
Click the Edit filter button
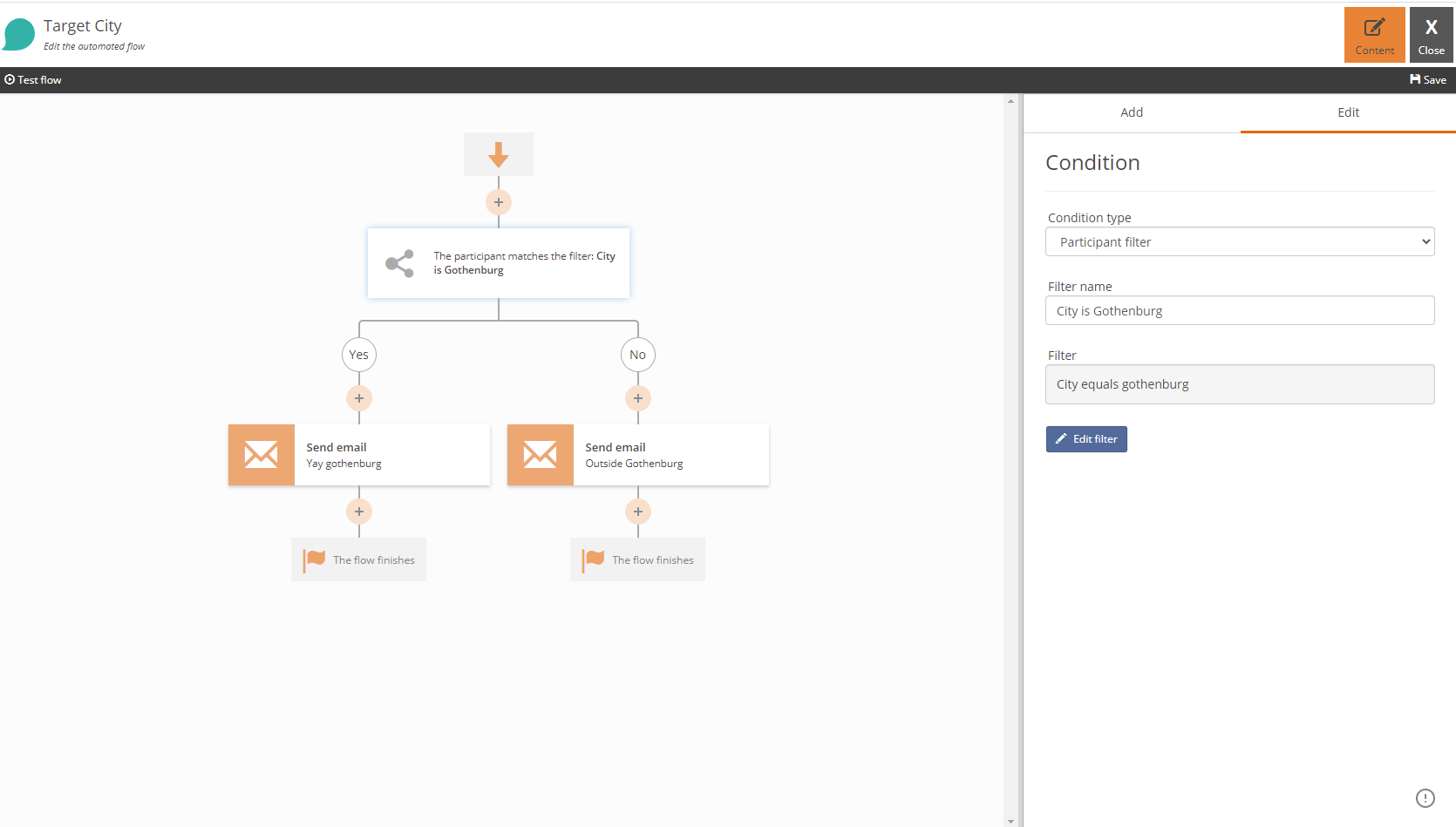1085,438
